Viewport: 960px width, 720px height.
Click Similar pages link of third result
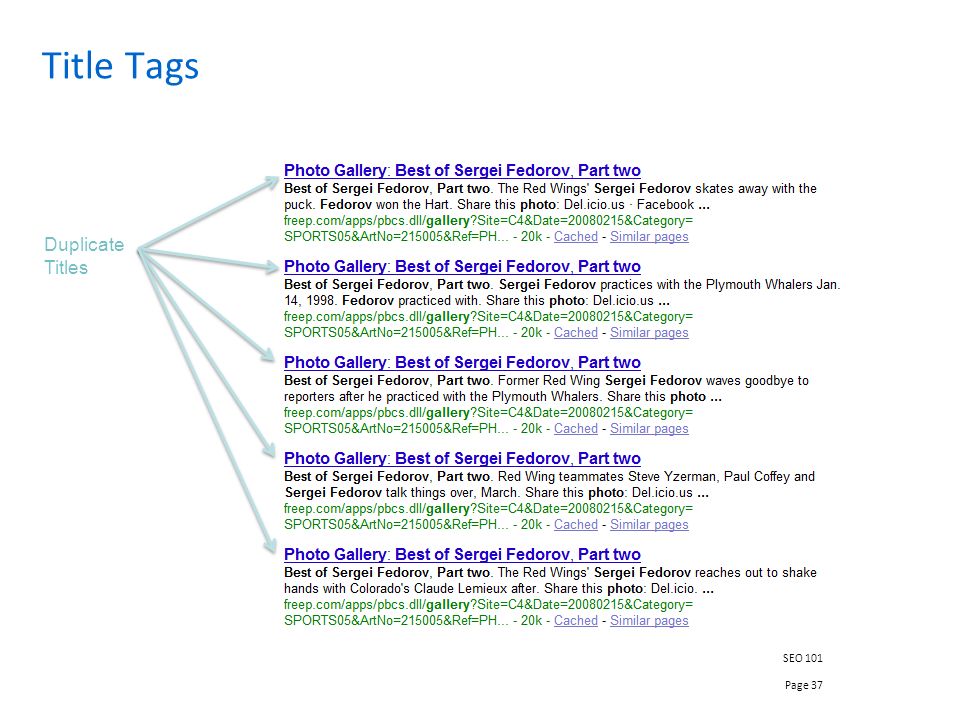coord(649,429)
